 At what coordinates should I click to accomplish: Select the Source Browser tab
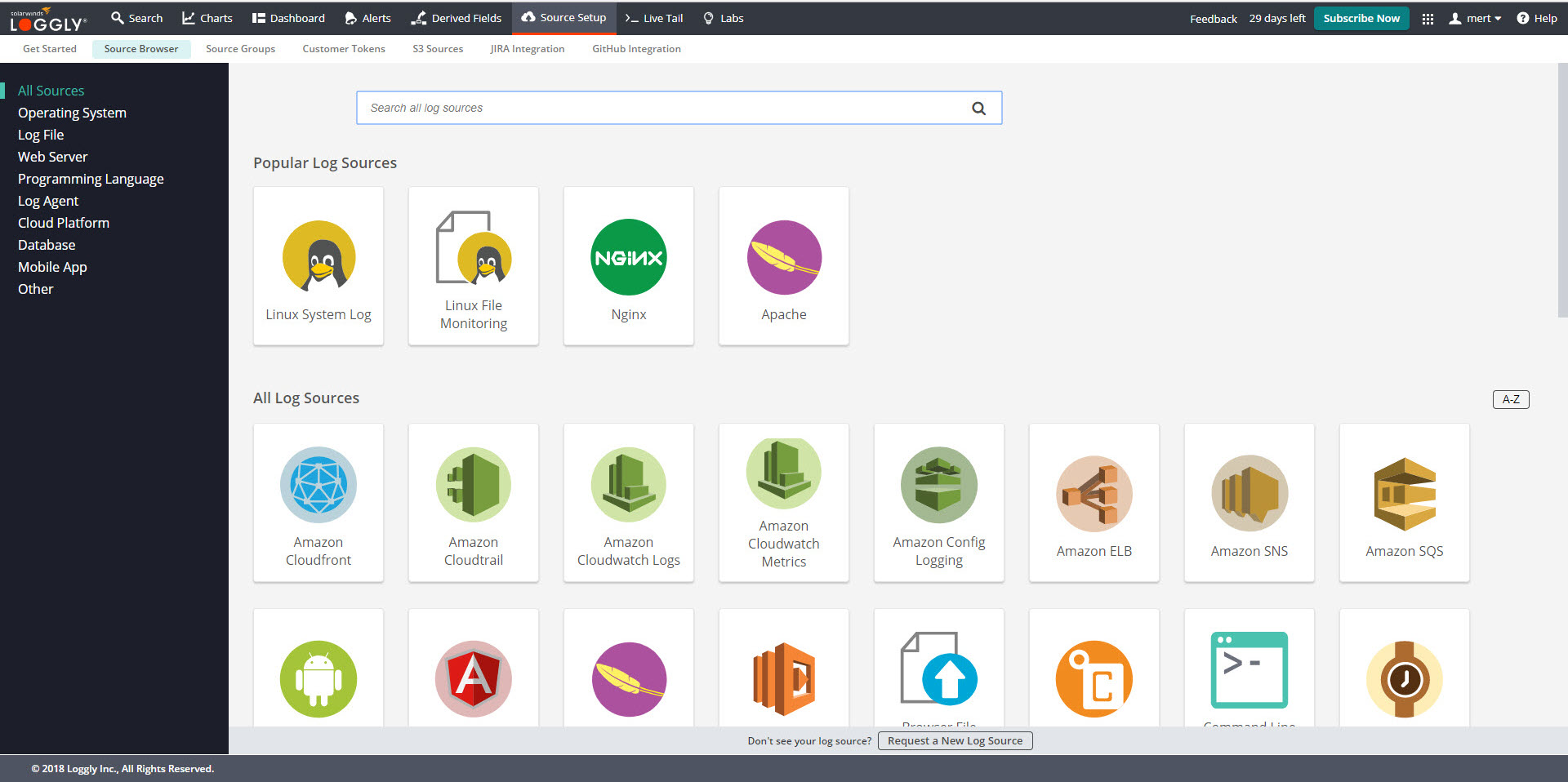[141, 49]
